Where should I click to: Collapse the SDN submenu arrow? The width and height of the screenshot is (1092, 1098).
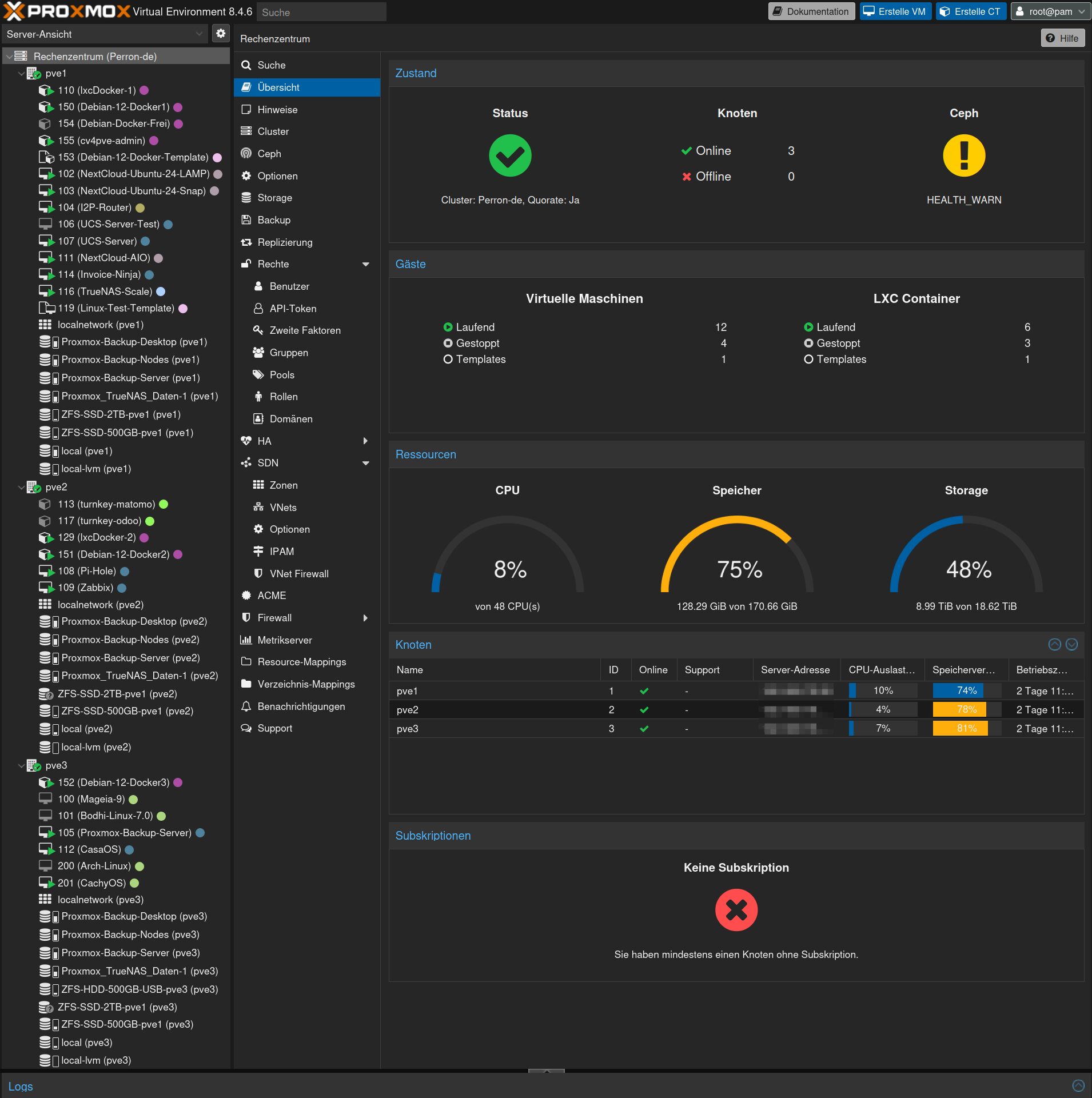click(366, 463)
